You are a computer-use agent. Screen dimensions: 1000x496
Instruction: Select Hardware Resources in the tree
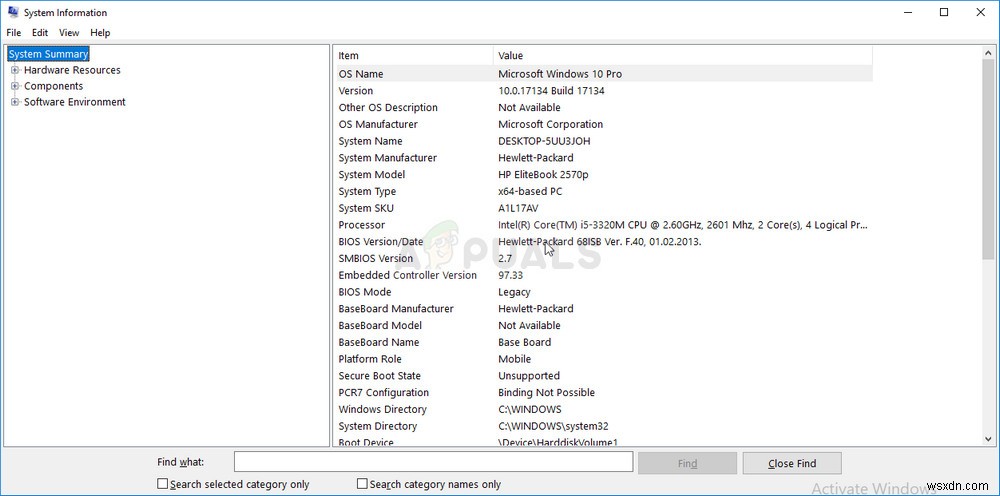pos(72,70)
